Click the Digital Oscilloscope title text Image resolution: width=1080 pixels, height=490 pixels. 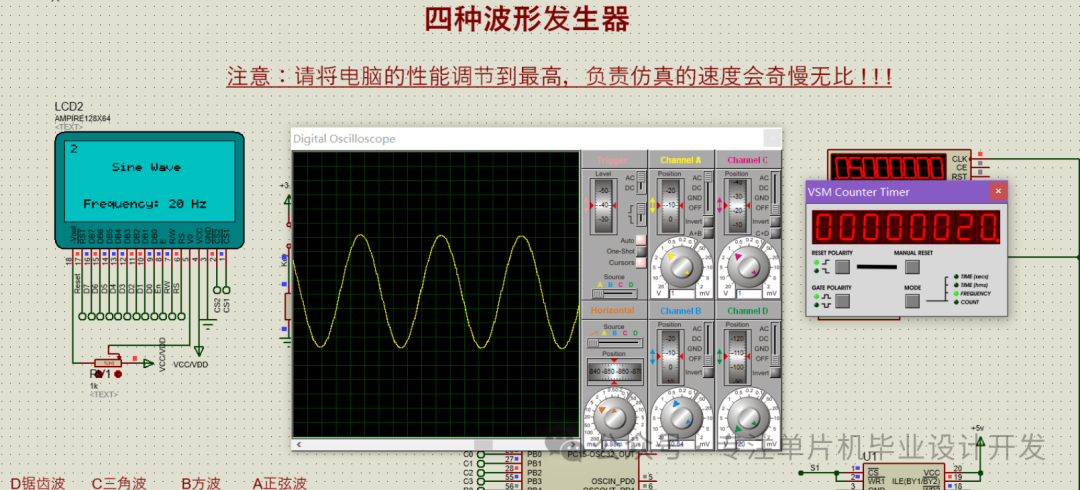[344, 139]
